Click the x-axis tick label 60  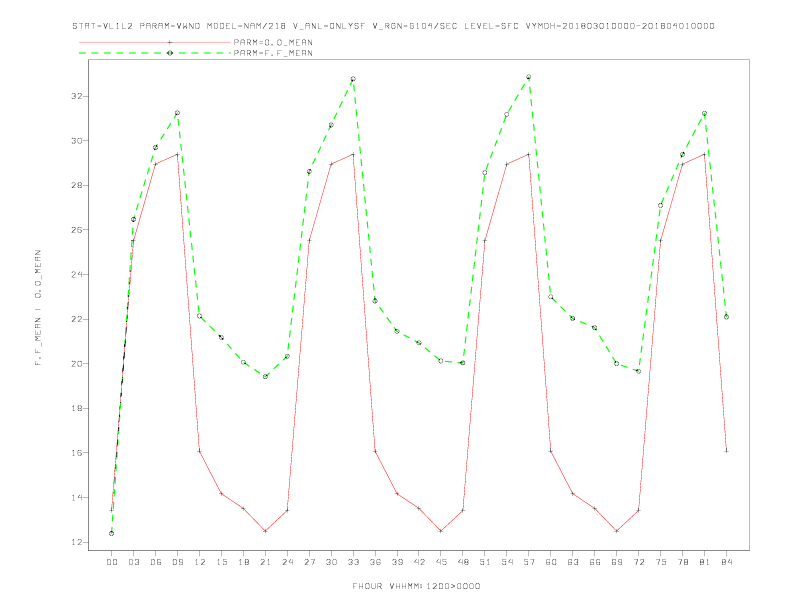[551, 562]
